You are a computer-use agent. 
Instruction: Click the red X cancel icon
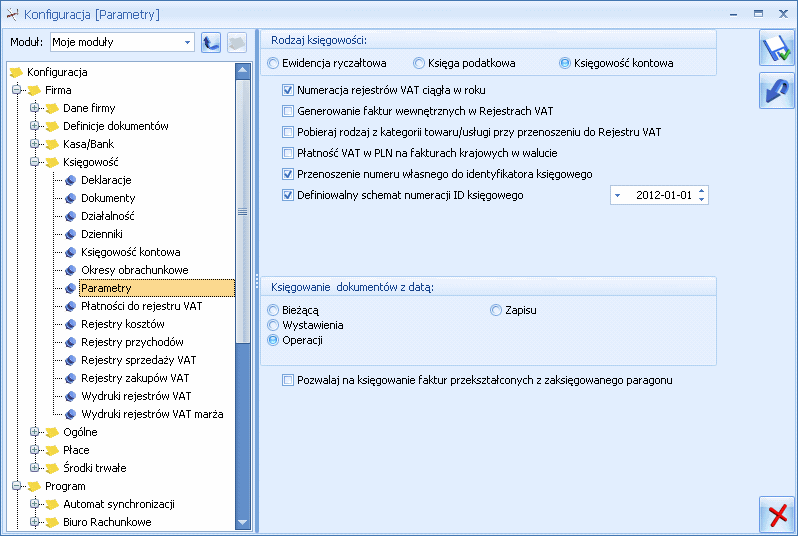point(777,514)
